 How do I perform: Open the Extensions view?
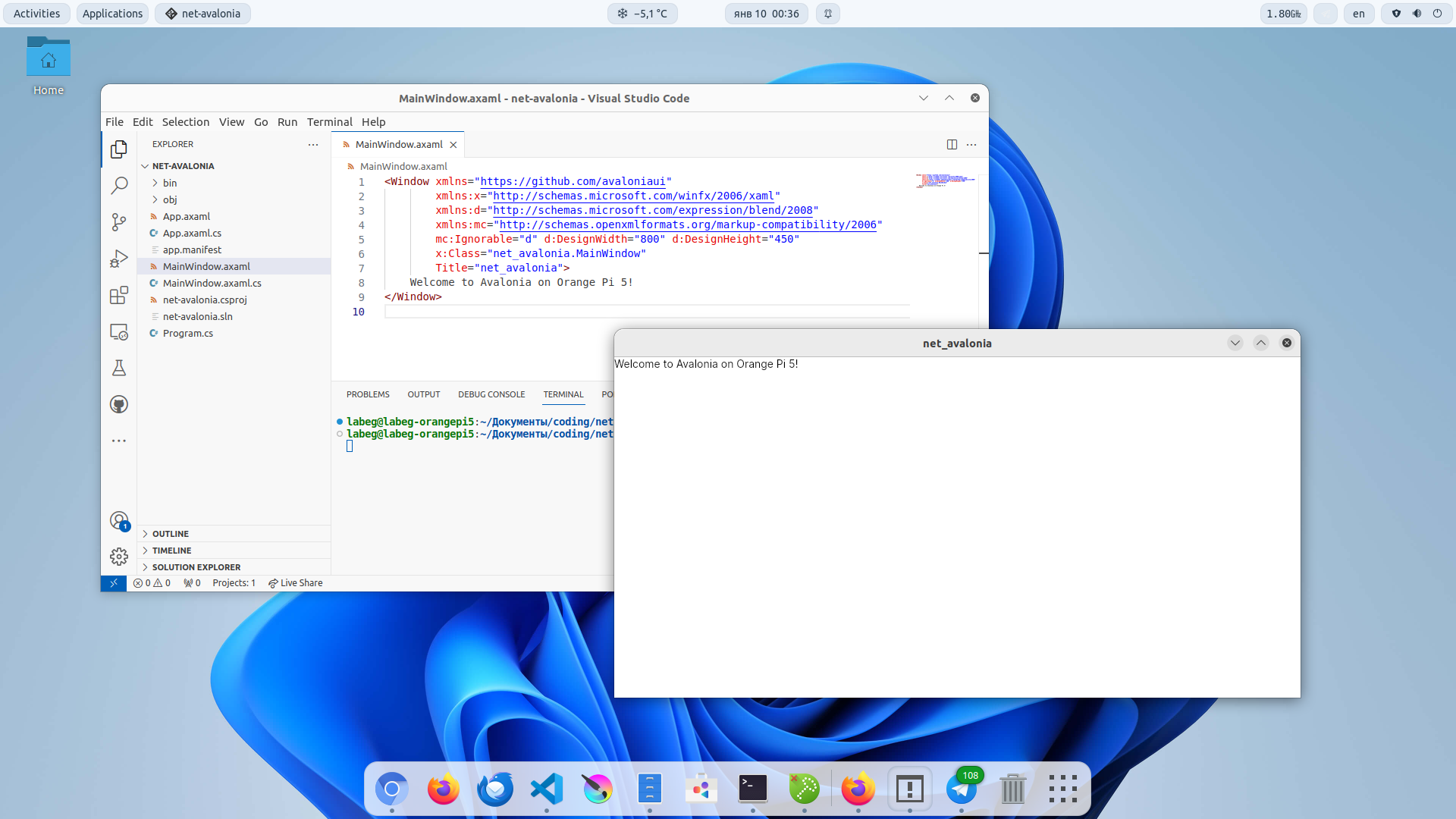[x=119, y=295]
